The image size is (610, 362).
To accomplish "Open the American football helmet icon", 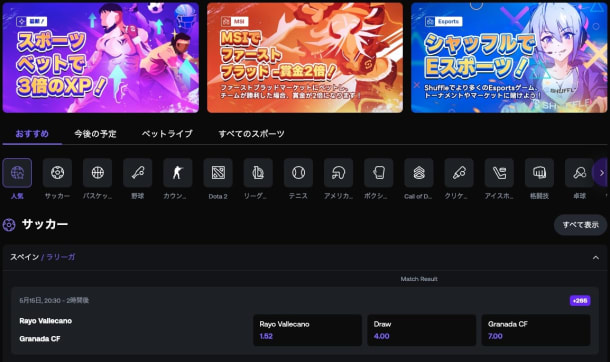I will [338, 173].
